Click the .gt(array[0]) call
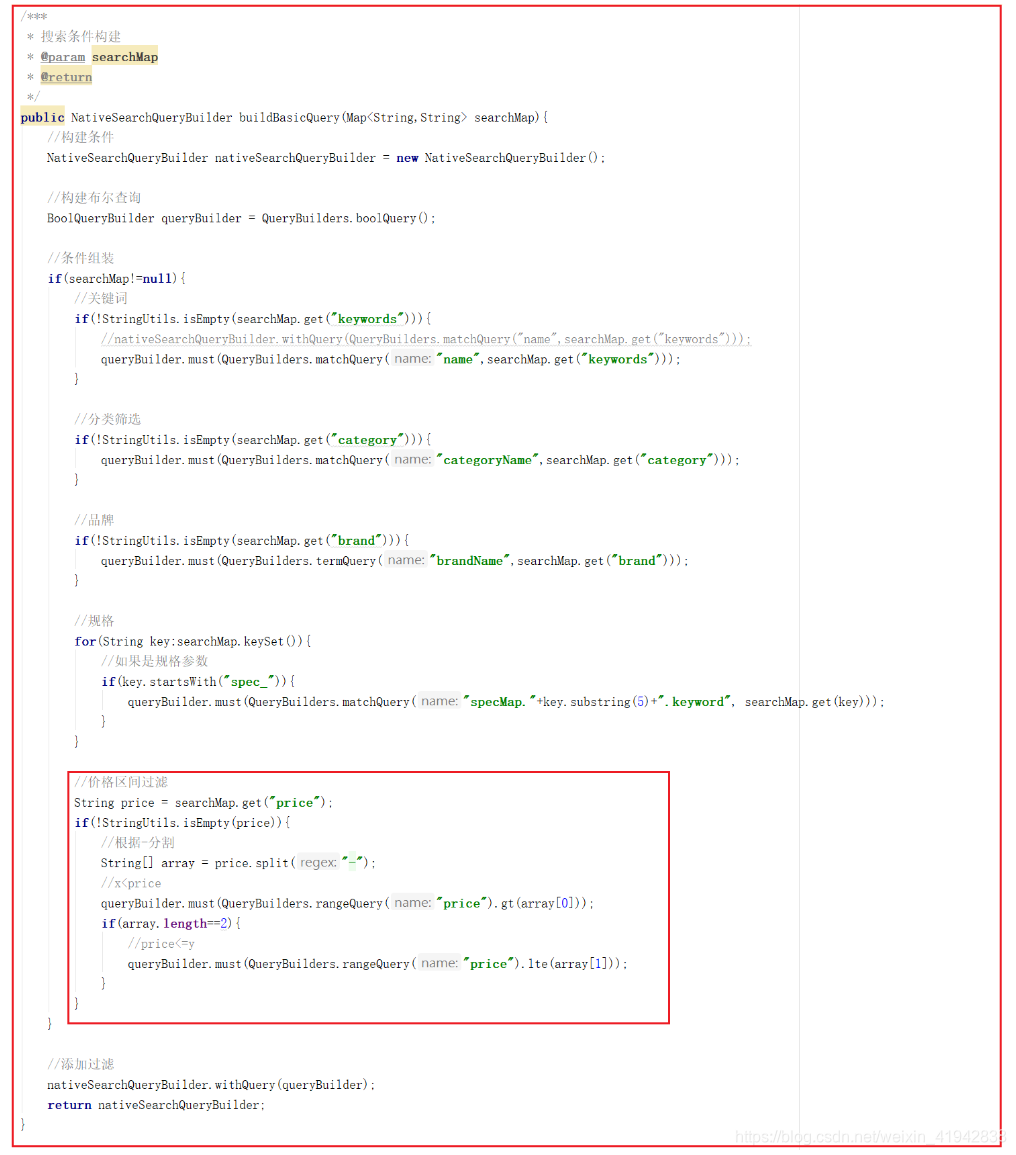This screenshot has height=1155, width=1016. pyautogui.click(x=539, y=903)
